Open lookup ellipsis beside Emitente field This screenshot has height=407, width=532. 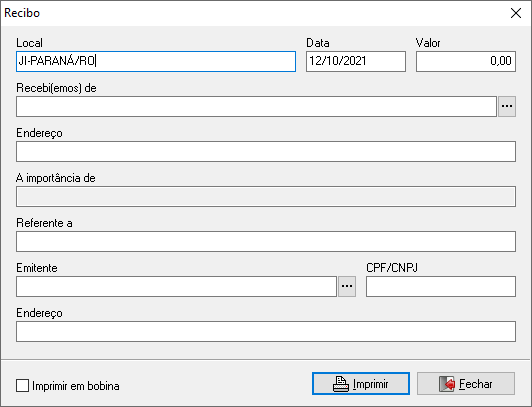(x=347, y=287)
